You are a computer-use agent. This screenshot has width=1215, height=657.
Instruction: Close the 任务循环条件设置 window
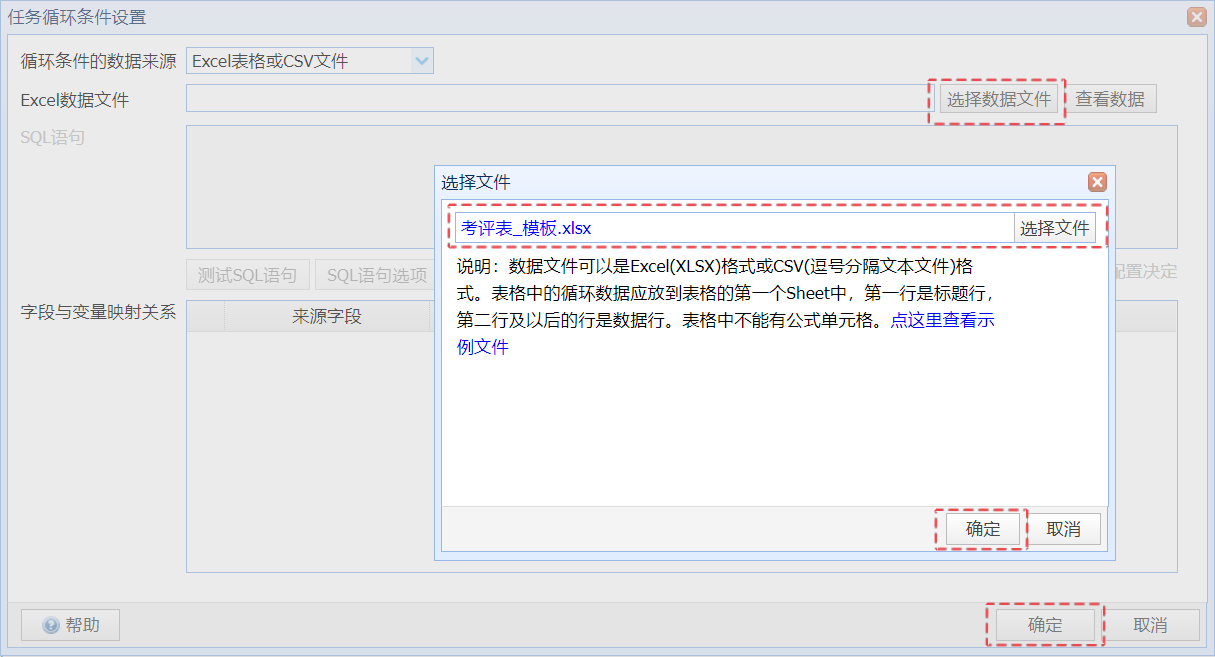point(1196,17)
